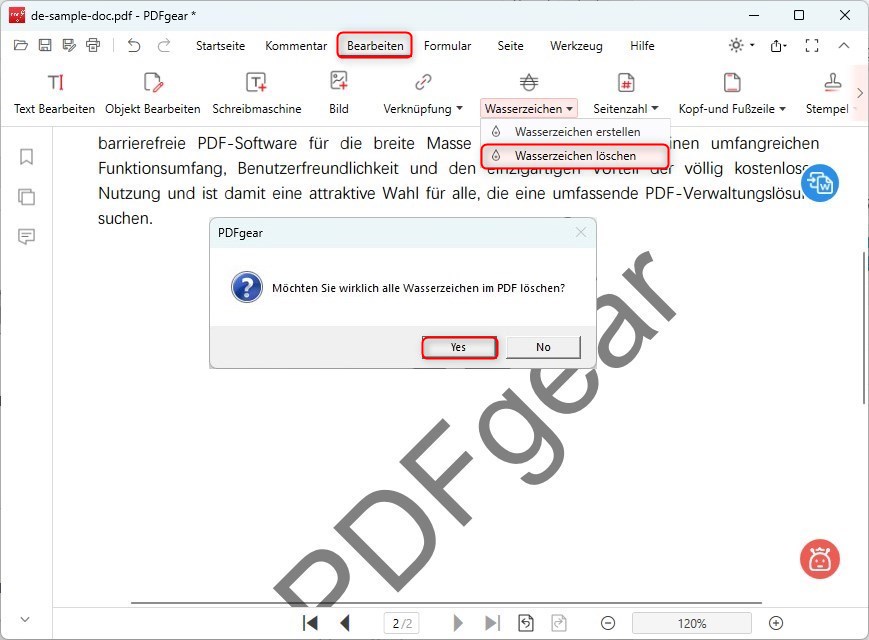This screenshot has width=869, height=640.
Task: Click Yes to delete all watermarks
Action: point(459,347)
